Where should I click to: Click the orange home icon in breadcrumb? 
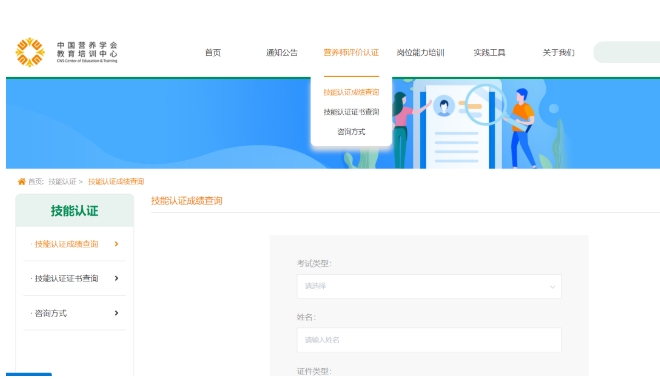21,181
